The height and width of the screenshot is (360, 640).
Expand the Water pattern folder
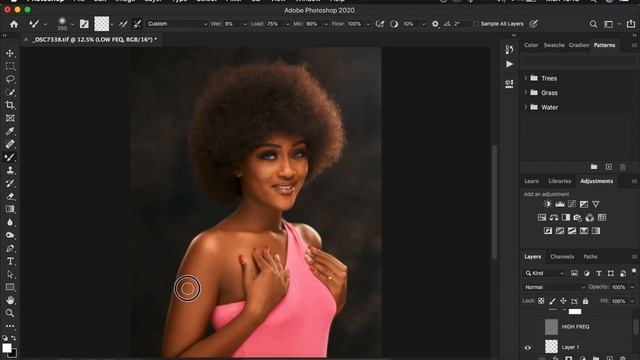point(526,107)
